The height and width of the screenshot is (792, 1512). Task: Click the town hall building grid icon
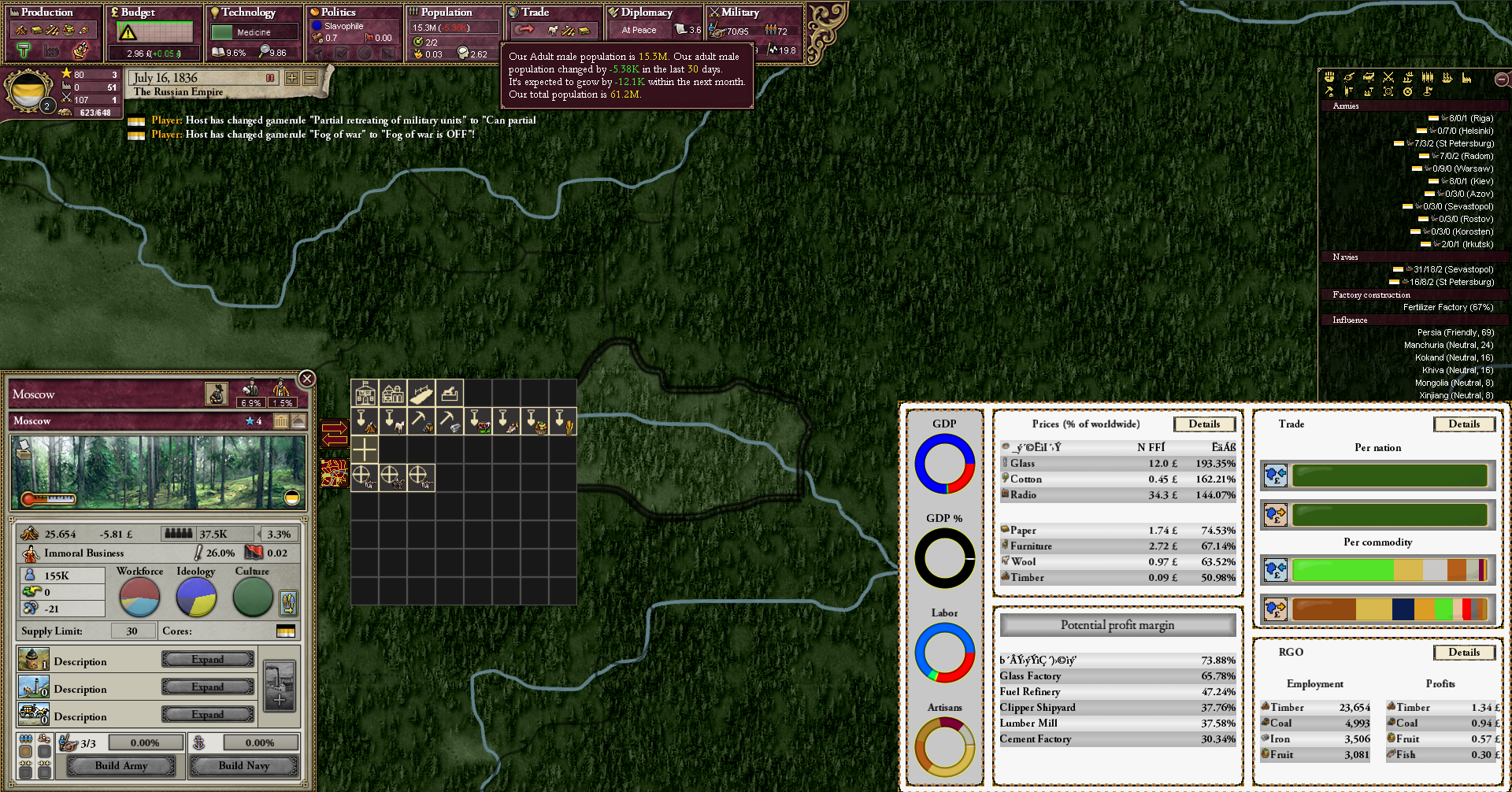pos(365,393)
